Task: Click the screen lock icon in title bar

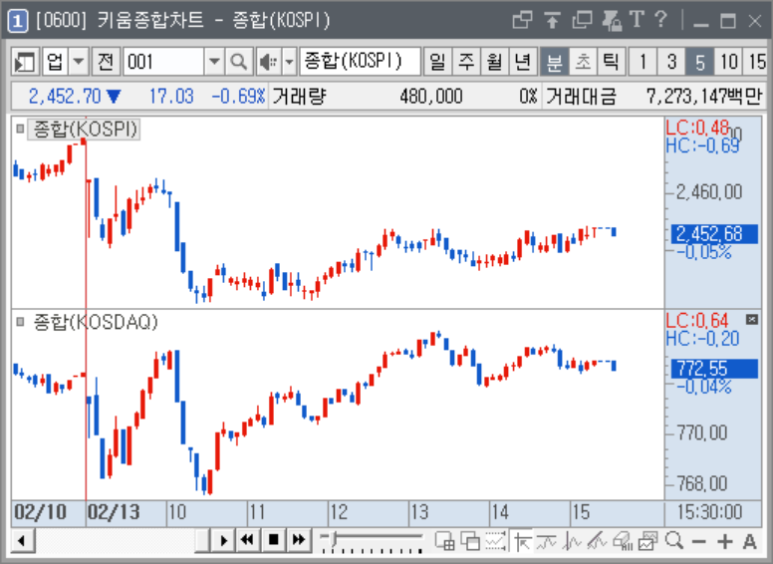Action: pos(612,20)
